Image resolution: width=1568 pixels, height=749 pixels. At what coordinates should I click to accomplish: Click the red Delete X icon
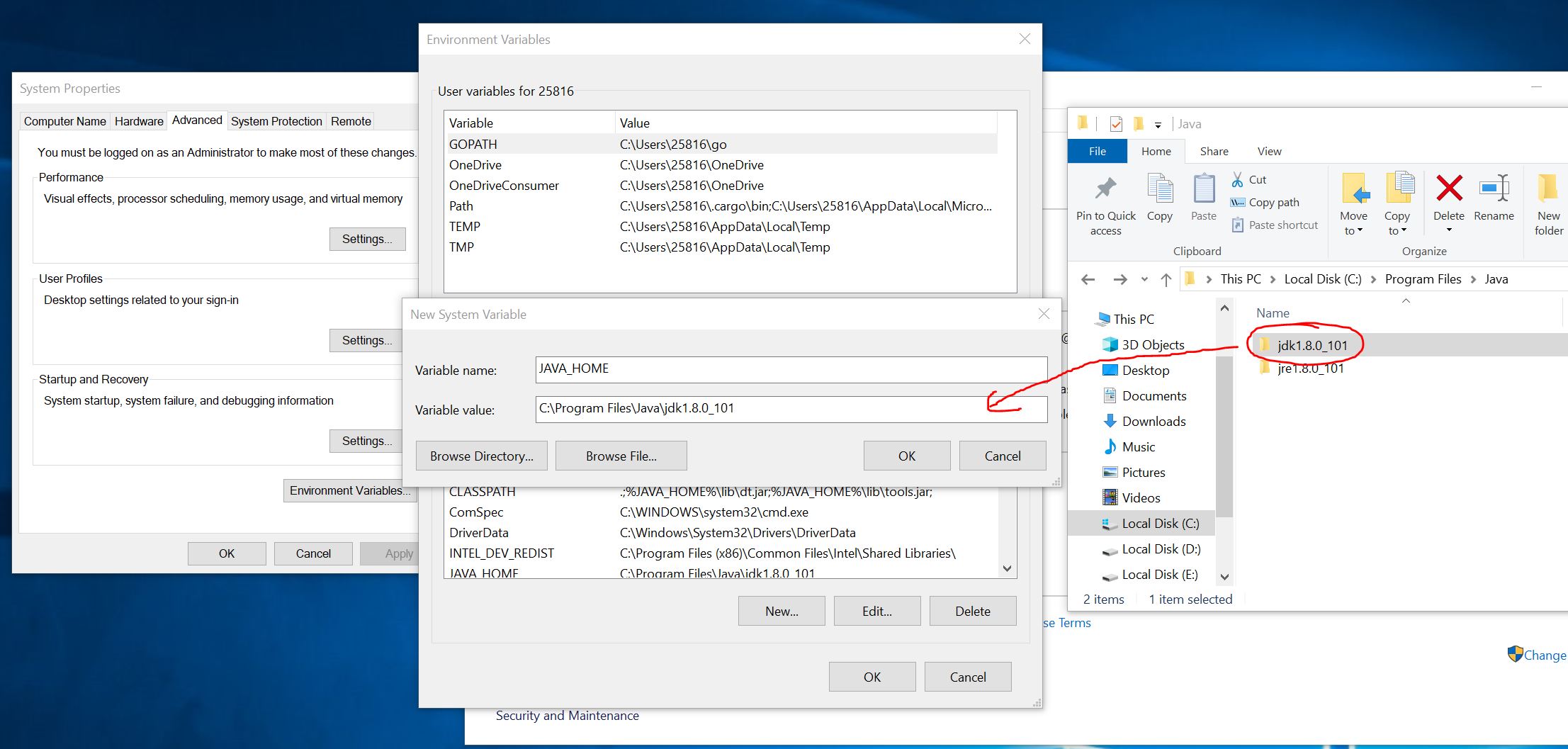tap(1448, 188)
